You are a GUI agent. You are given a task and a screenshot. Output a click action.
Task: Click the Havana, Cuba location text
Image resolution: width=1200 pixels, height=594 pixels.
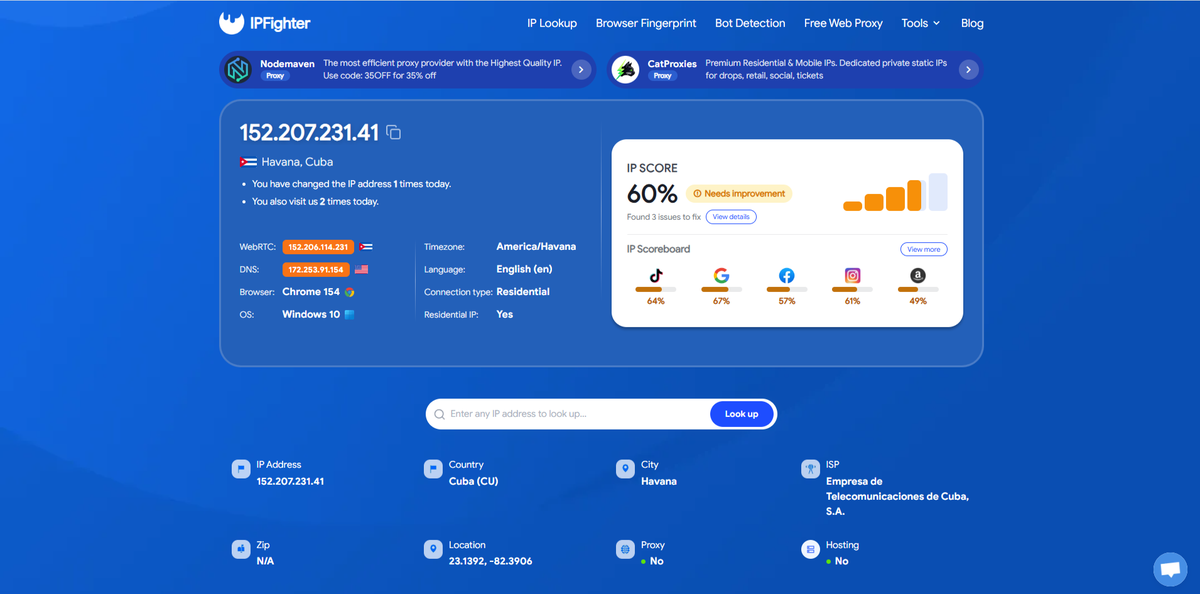(297, 162)
